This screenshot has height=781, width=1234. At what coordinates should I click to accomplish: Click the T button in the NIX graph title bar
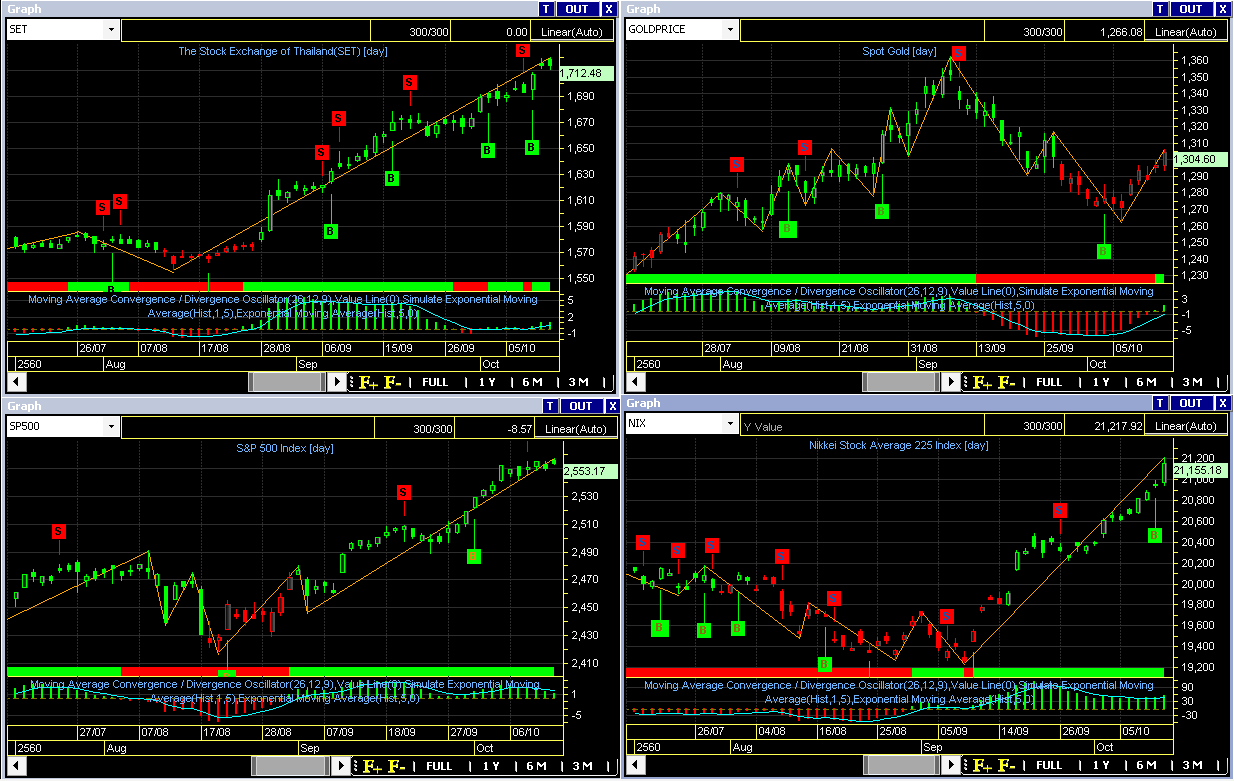(1160, 403)
